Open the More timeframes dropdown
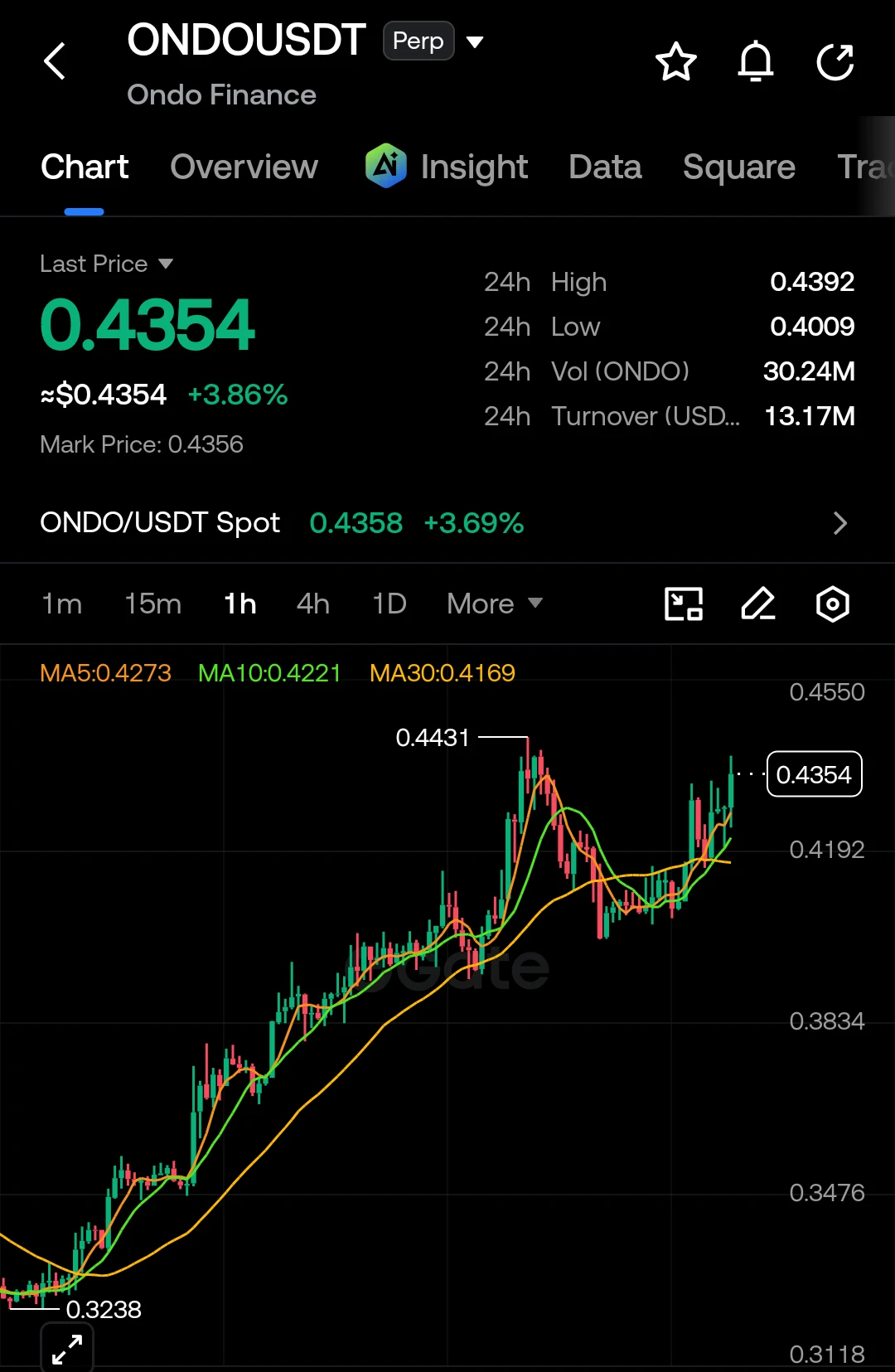895x1372 pixels. click(495, 604)
